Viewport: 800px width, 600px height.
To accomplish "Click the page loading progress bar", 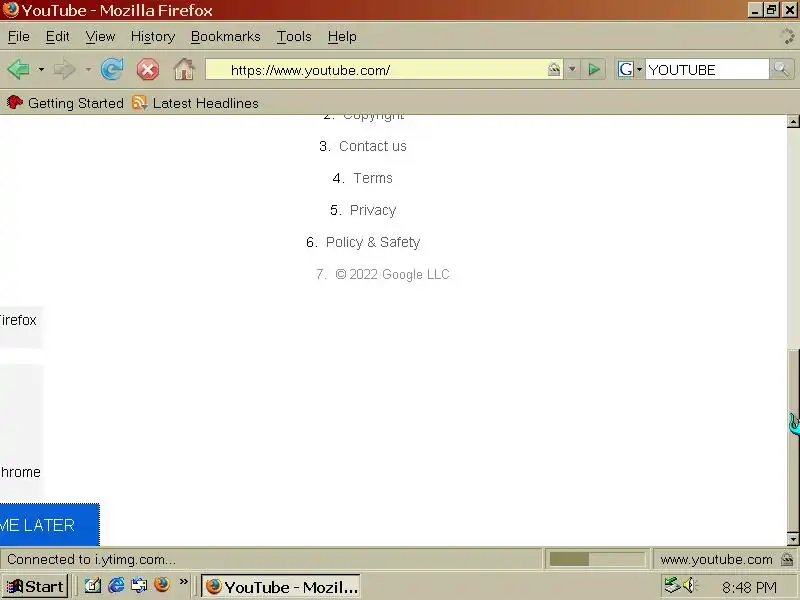I will 597,559.
